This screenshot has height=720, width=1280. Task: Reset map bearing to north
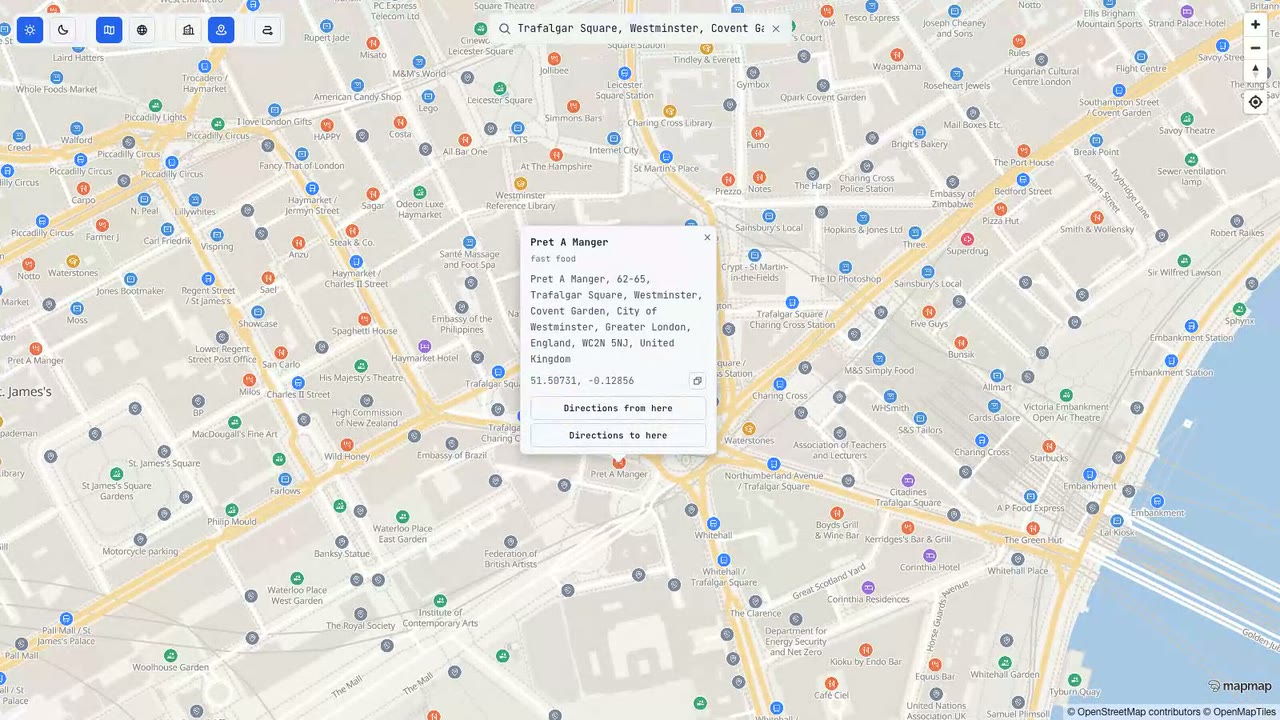pos(1255,71)
